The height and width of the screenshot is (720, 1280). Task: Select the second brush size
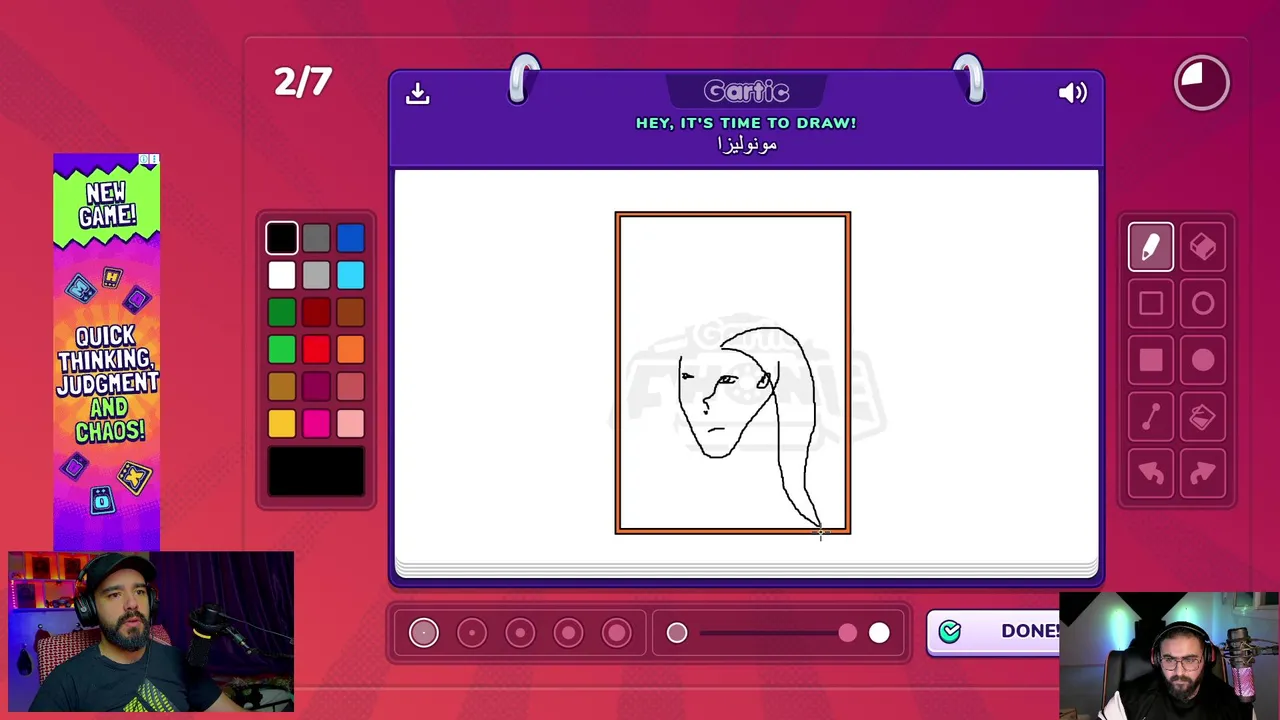pos(471,632)
